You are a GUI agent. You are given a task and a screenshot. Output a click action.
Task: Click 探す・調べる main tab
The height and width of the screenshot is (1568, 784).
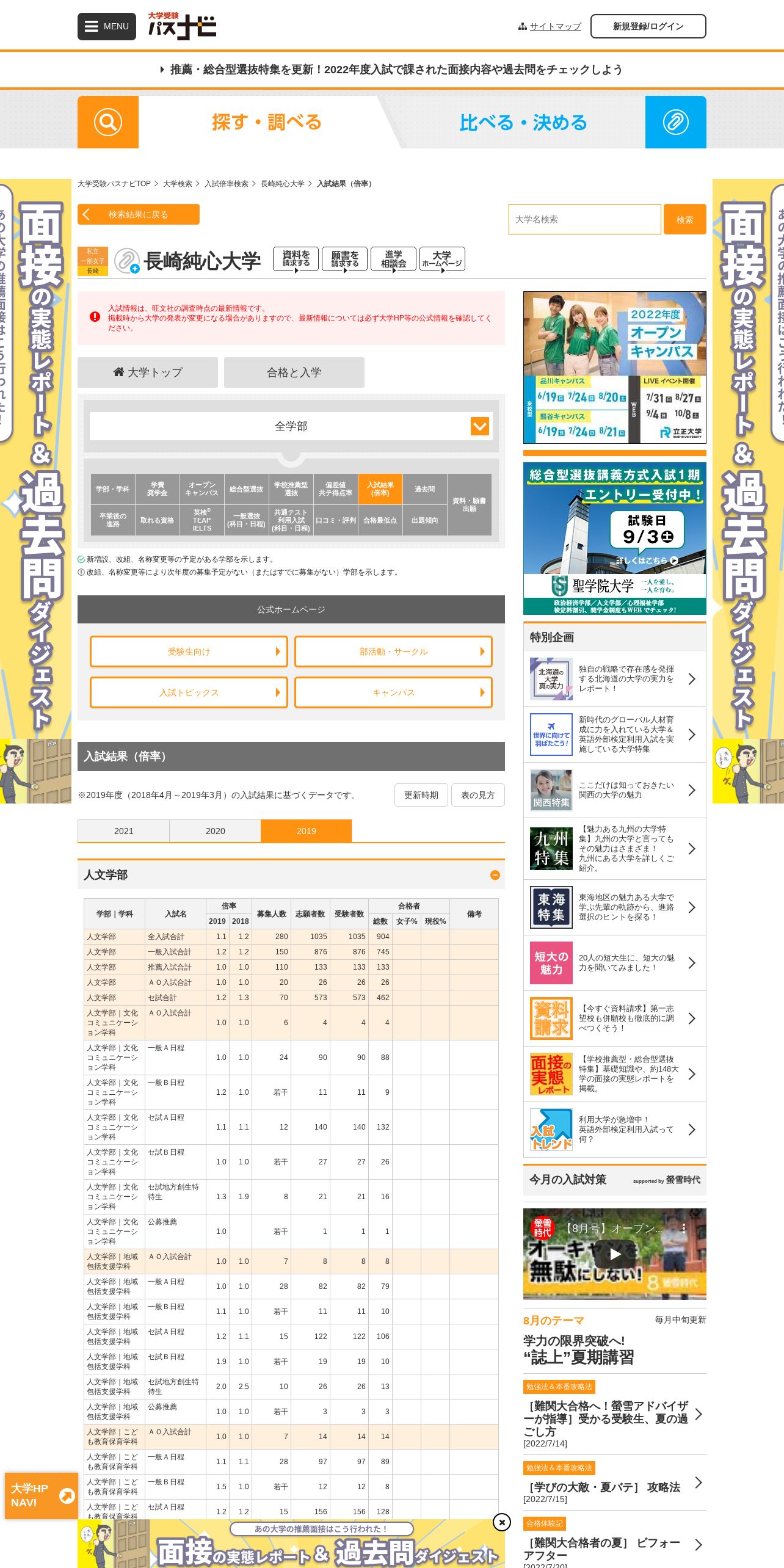click(267, 122)
